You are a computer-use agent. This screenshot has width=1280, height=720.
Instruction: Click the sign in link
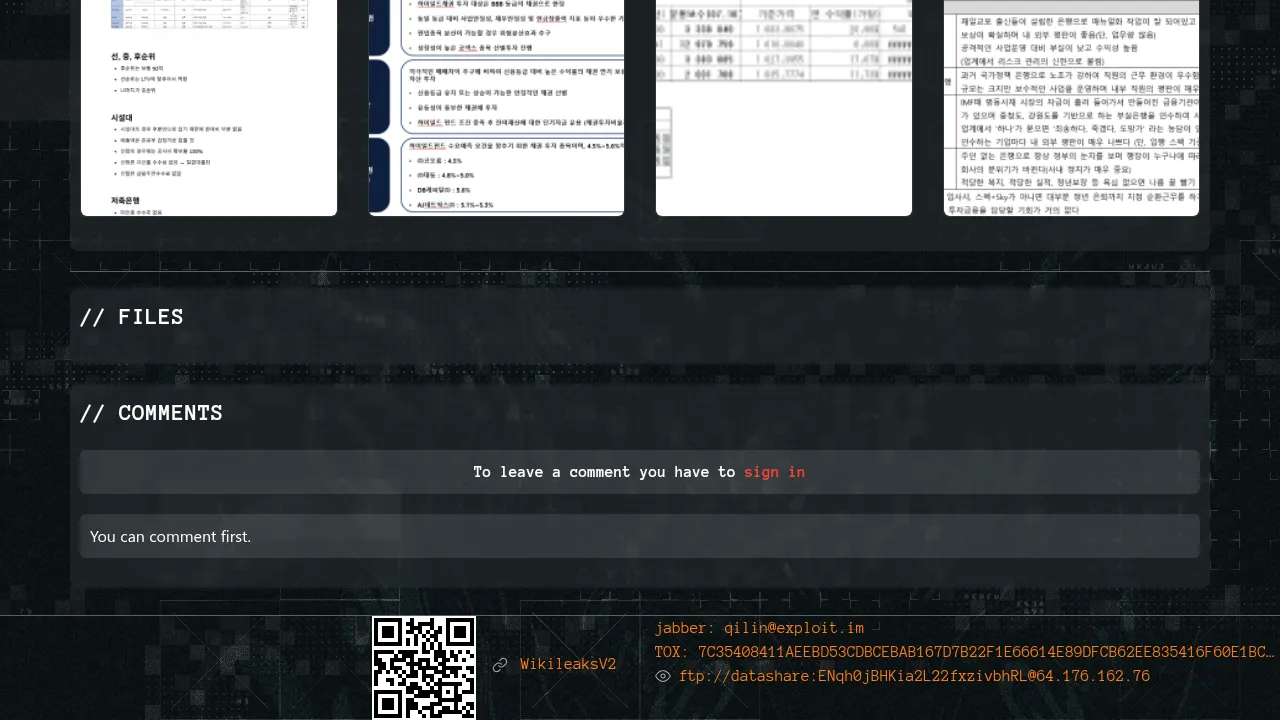click(x=774, y=472)
